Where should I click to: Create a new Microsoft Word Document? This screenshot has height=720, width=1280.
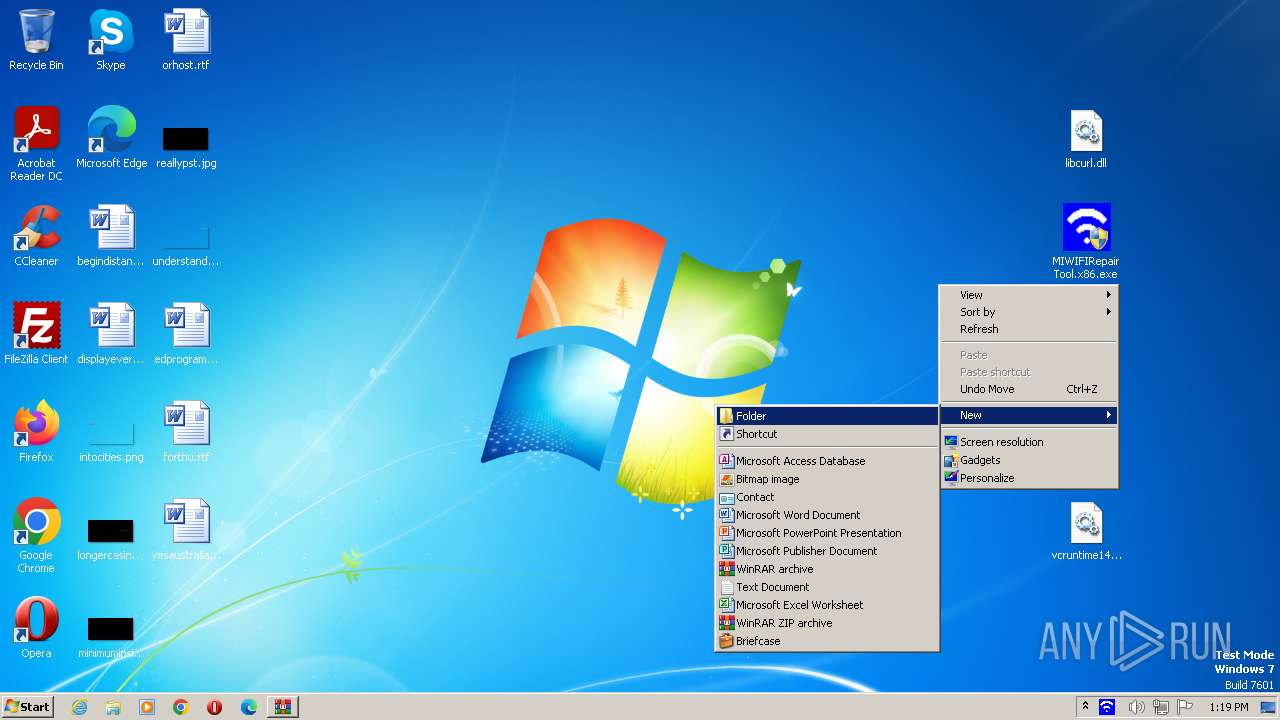827,515
